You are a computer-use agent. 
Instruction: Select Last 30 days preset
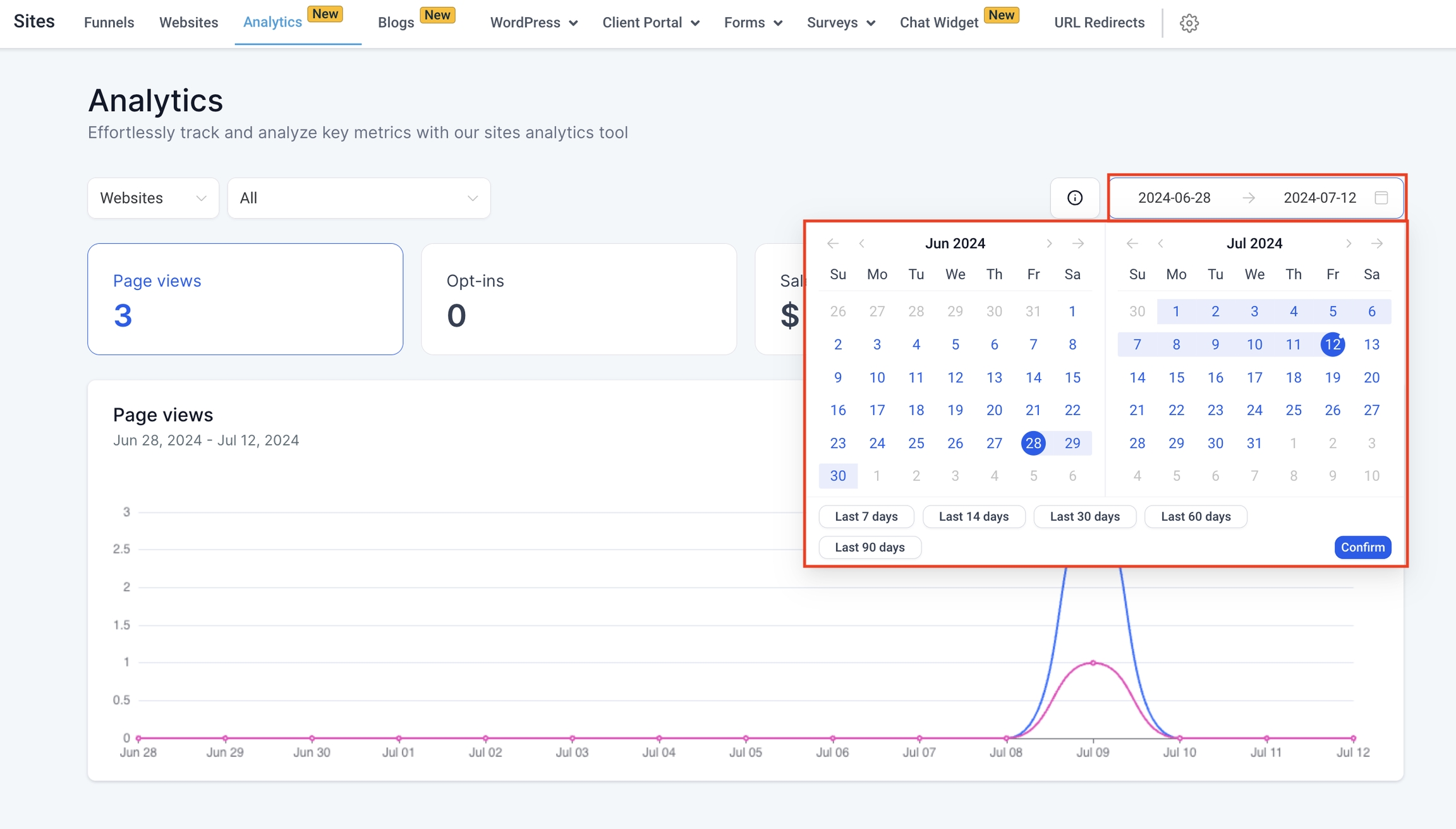(x=1084, y=516)
